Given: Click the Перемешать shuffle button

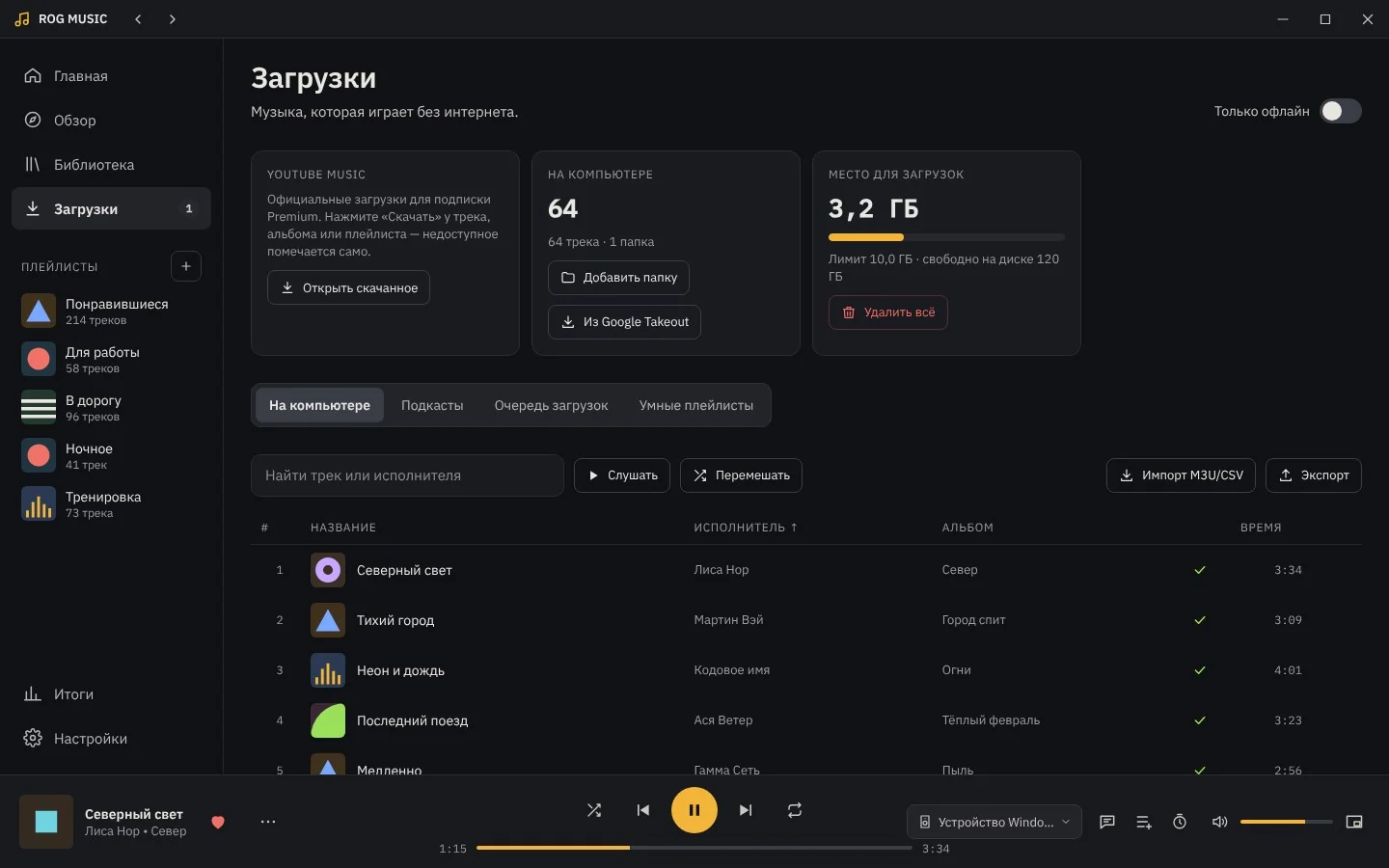Looking at the screenshot, I should tap(741, 475).
